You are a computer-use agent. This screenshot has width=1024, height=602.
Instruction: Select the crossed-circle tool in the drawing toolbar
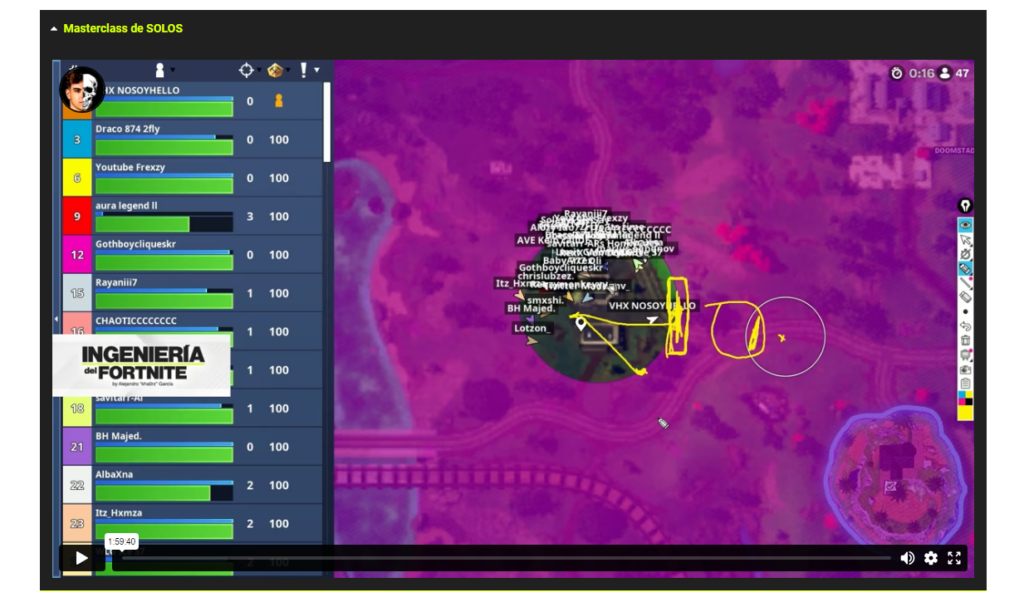tap(965, 254)
